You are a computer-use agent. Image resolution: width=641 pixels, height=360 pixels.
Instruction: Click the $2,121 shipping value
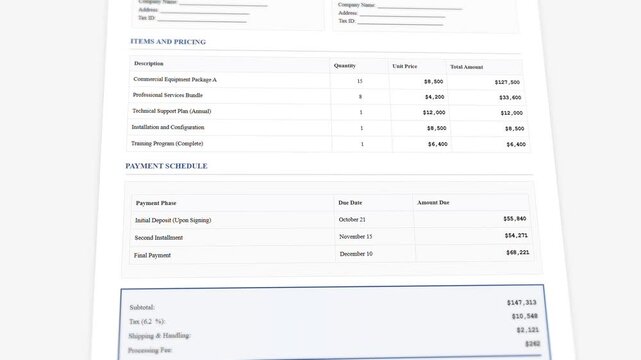tap(528, 330)
